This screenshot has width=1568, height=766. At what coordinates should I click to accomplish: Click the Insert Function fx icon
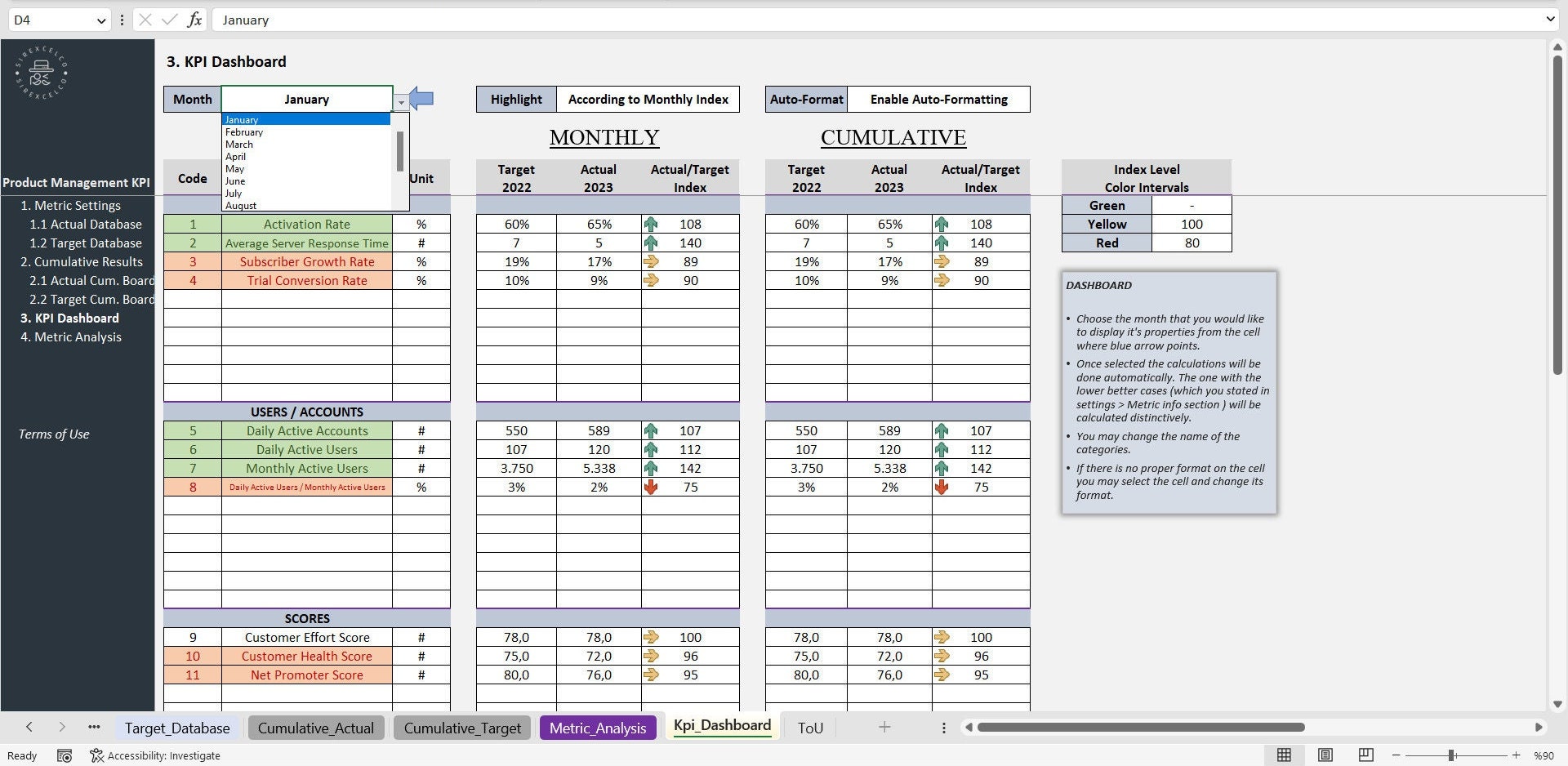click(x=195, y=20)
